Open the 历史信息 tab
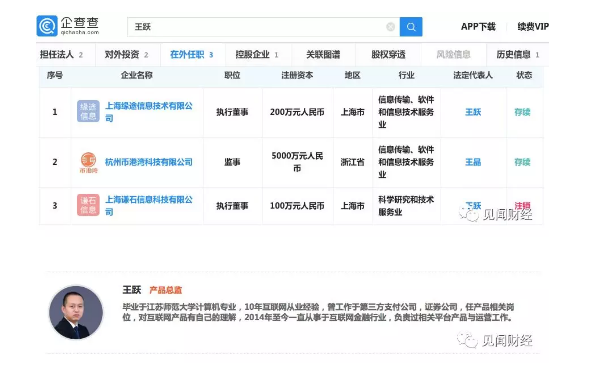 coord(518,55)
